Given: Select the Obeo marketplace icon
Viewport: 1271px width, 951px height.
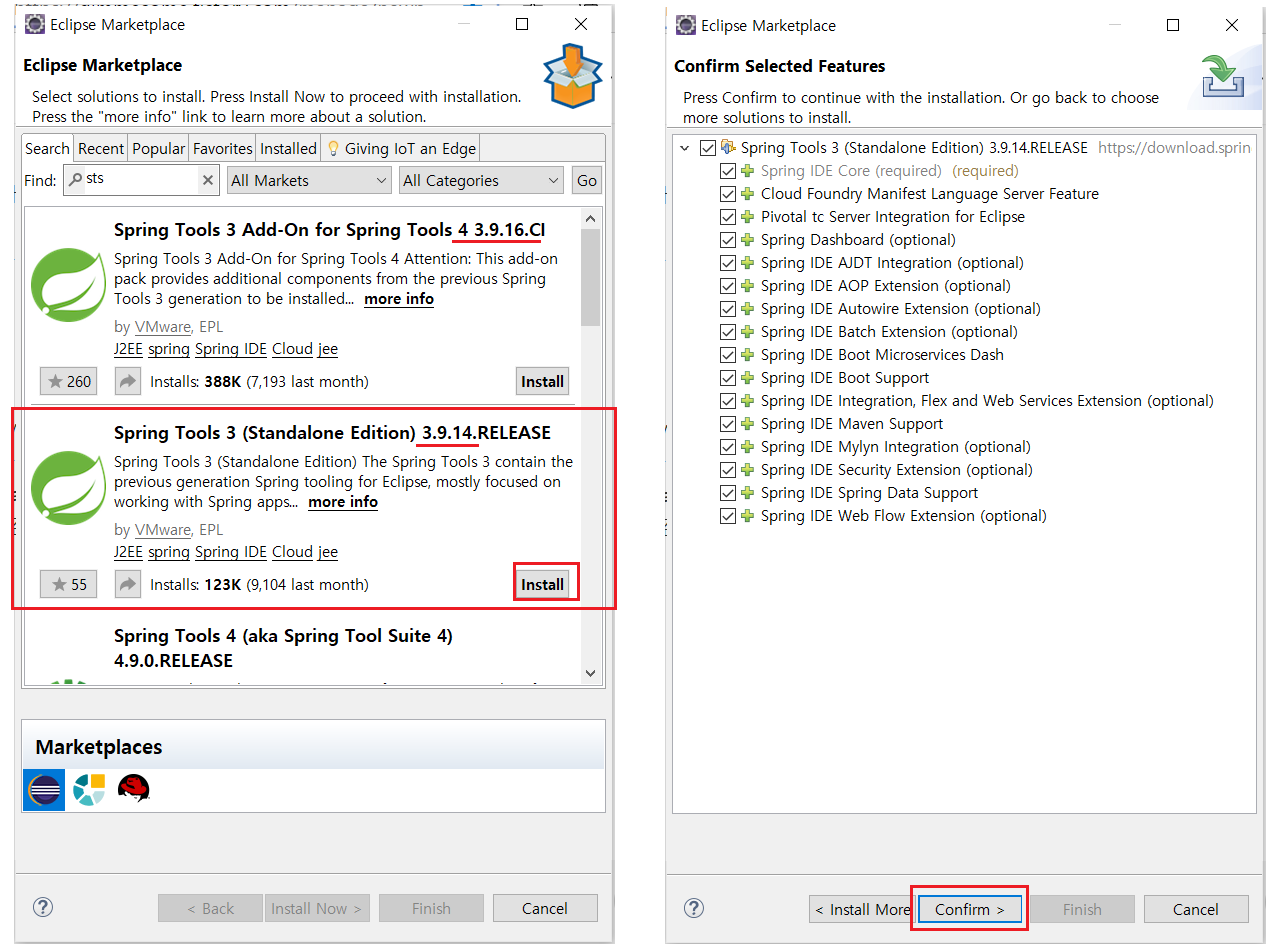Looking at the screenshot, I should pyautogui.click(x=89, y=790).
